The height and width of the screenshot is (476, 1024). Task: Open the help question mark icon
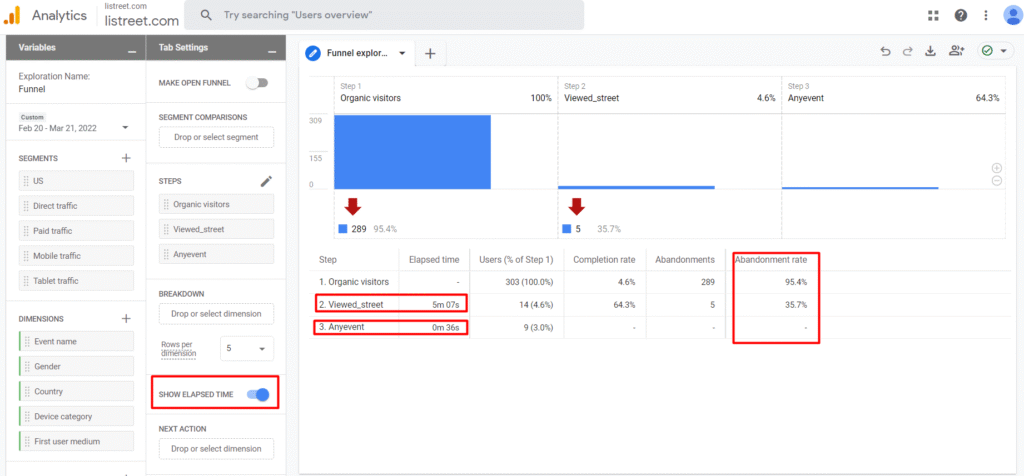960,15
